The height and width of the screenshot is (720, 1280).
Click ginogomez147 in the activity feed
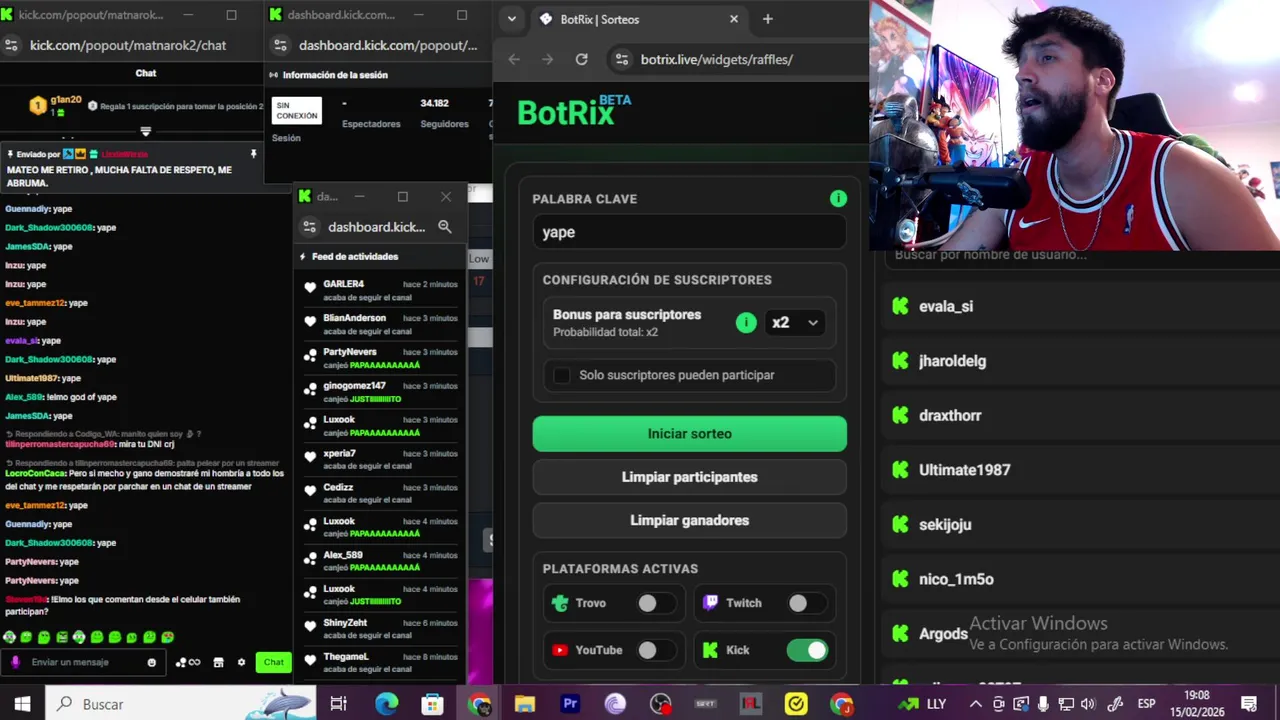[354, 386]
